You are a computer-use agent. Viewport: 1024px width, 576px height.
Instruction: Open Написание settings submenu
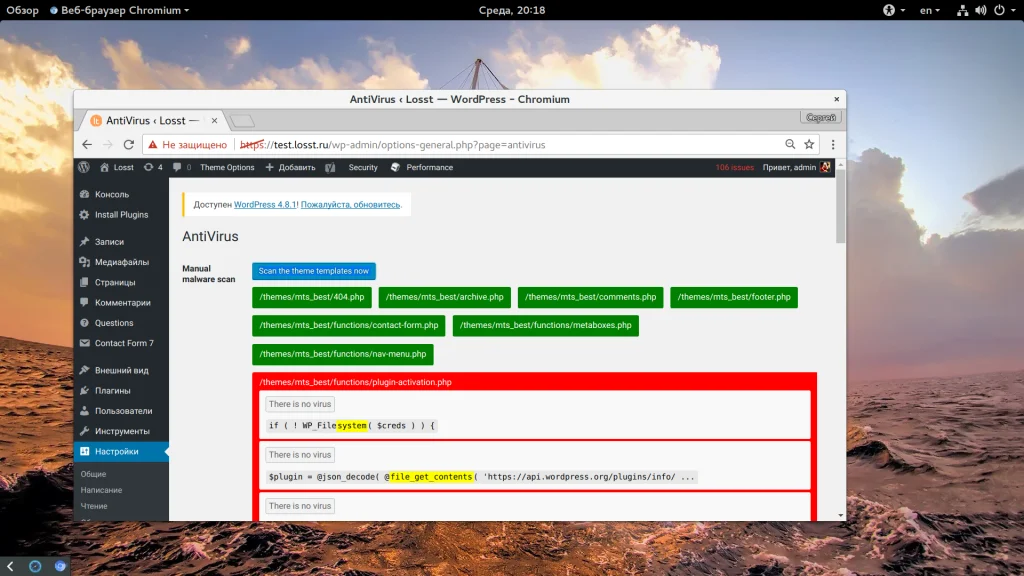point(101,490)
